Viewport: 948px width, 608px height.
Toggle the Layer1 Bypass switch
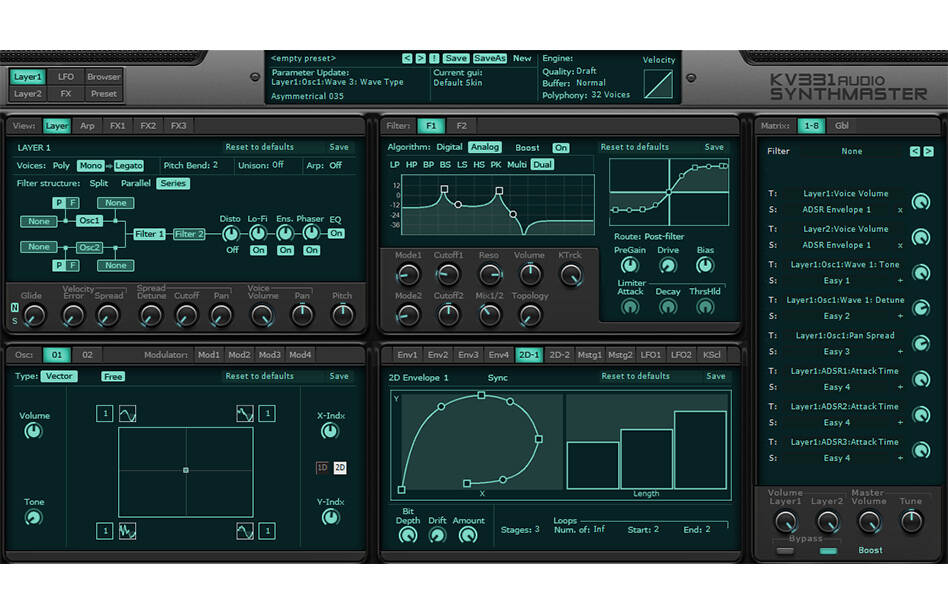pyautogui.click(x=785, y=551)
